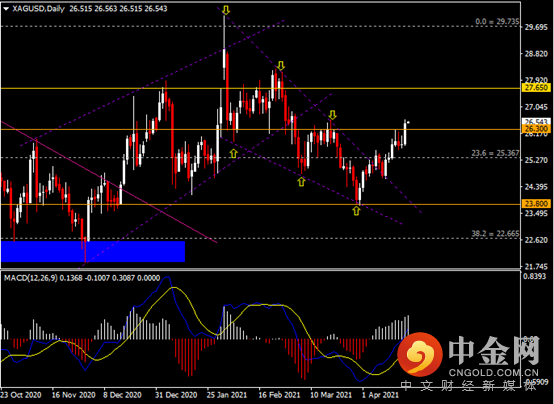Click the 0.8393 MACD scale label

point(534,276)
